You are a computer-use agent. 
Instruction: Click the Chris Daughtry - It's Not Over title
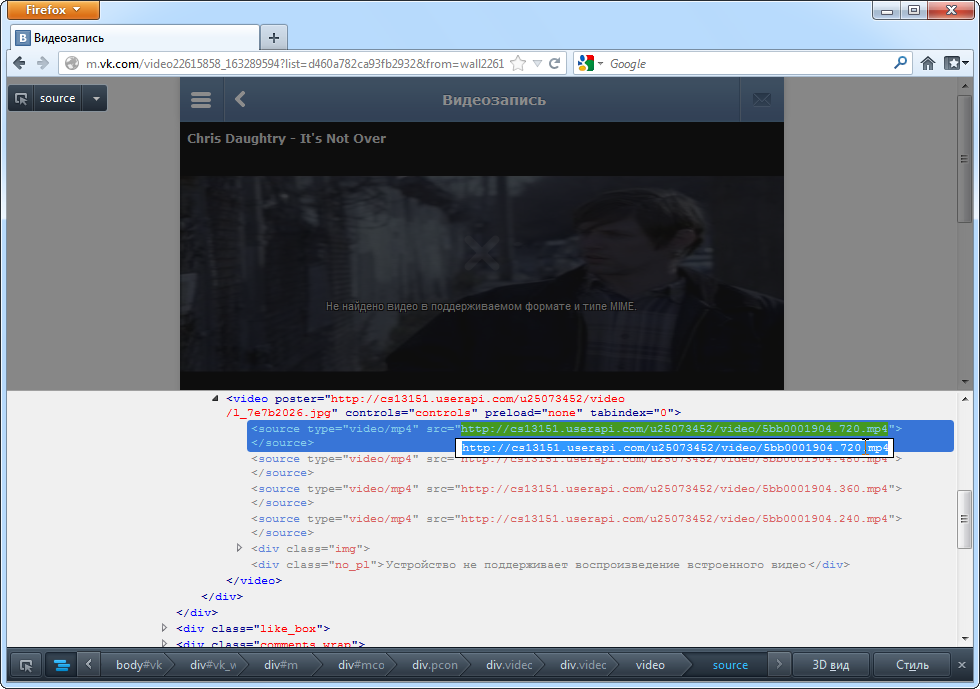(286, 139)
